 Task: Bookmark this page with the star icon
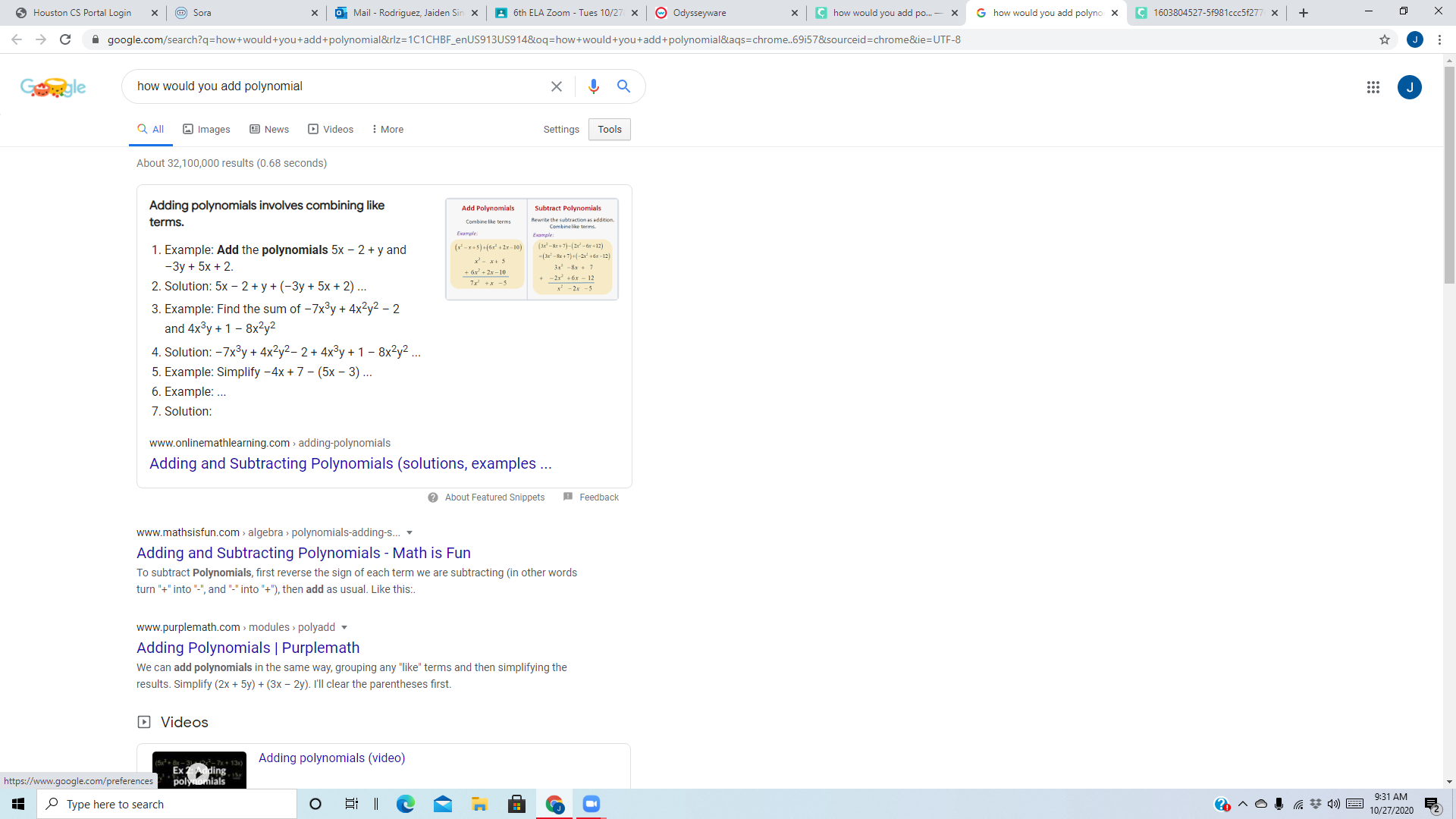(1385, 39)
